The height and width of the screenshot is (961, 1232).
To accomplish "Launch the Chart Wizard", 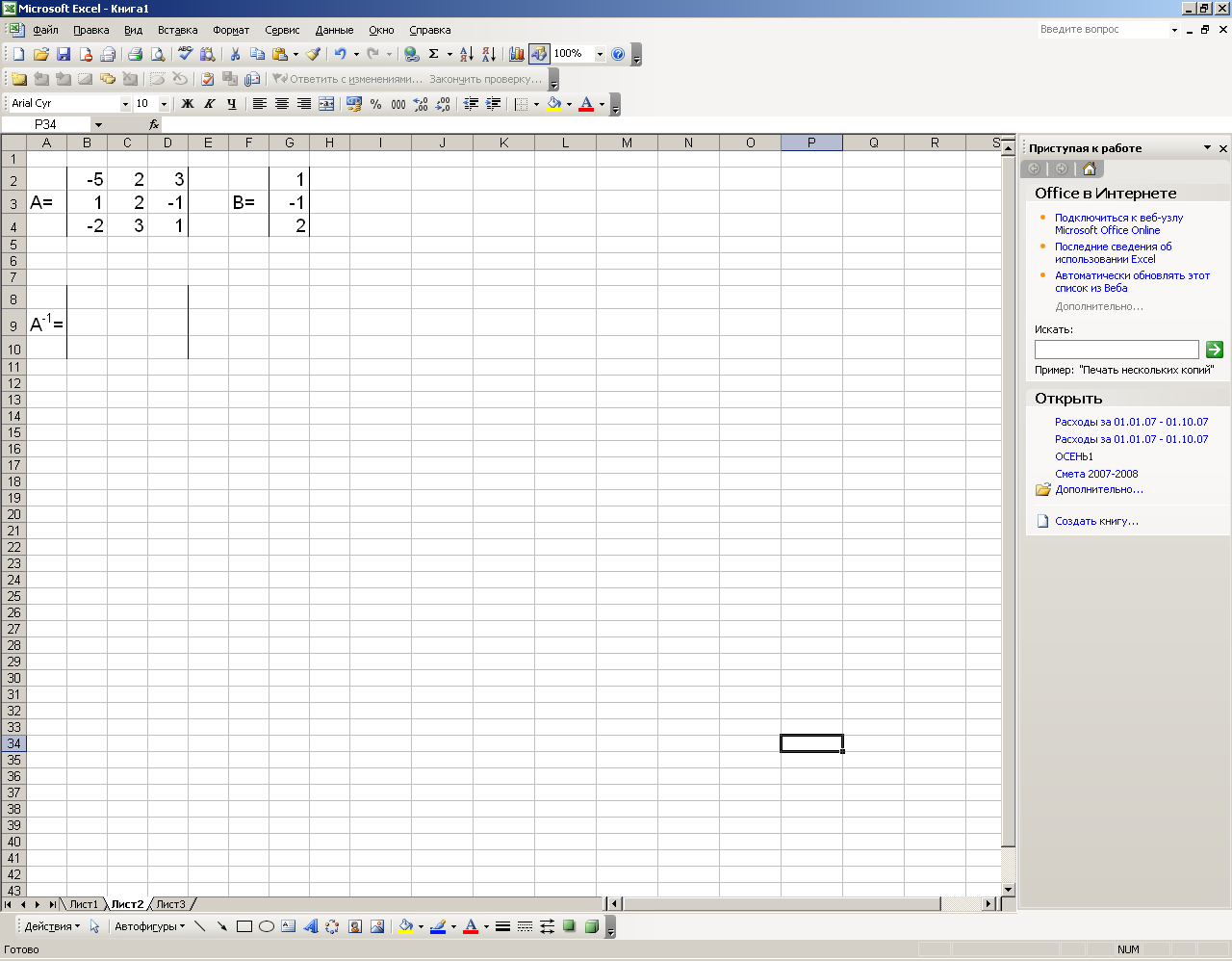I will (517, 54).
